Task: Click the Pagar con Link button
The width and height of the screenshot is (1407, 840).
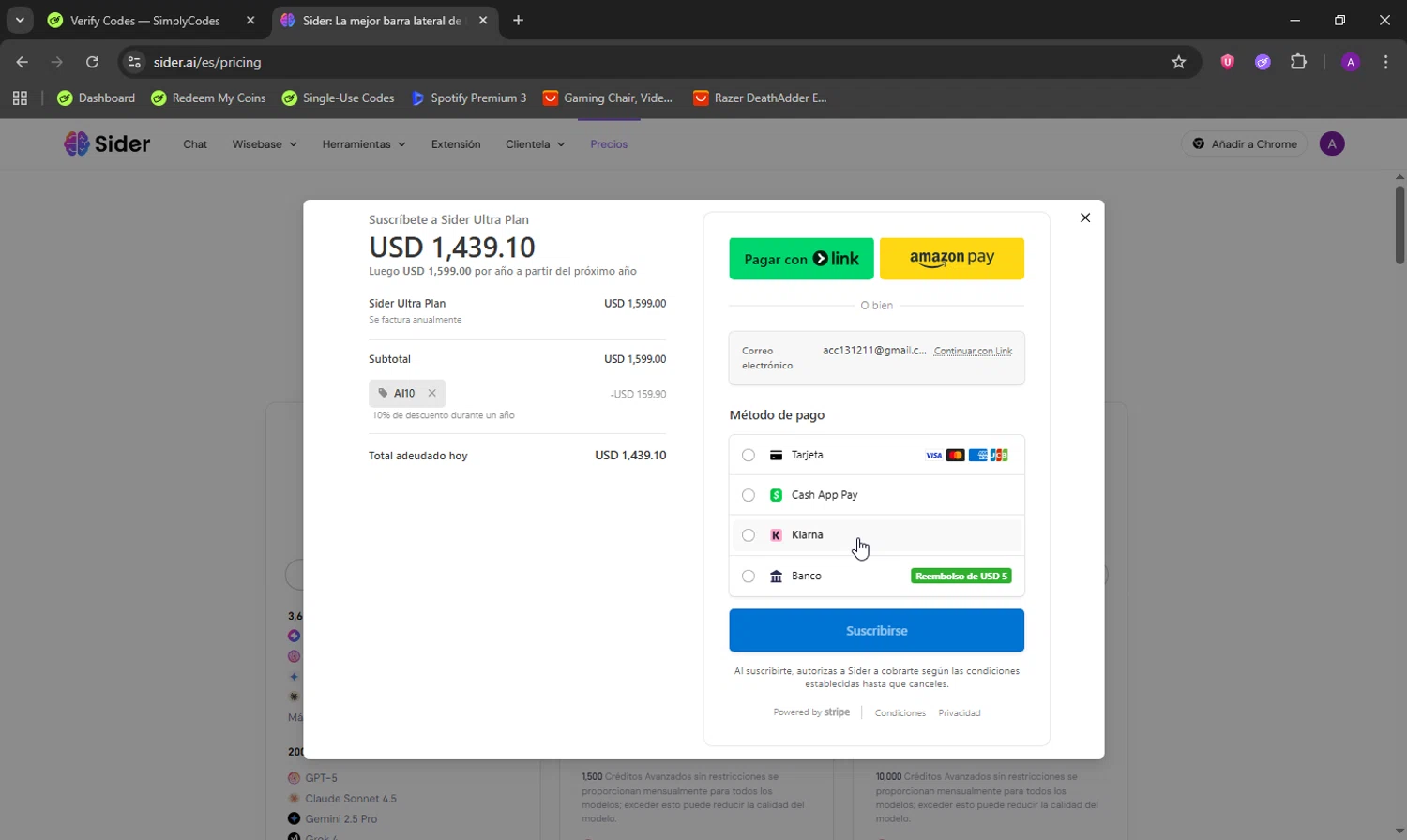Action: 801,259
